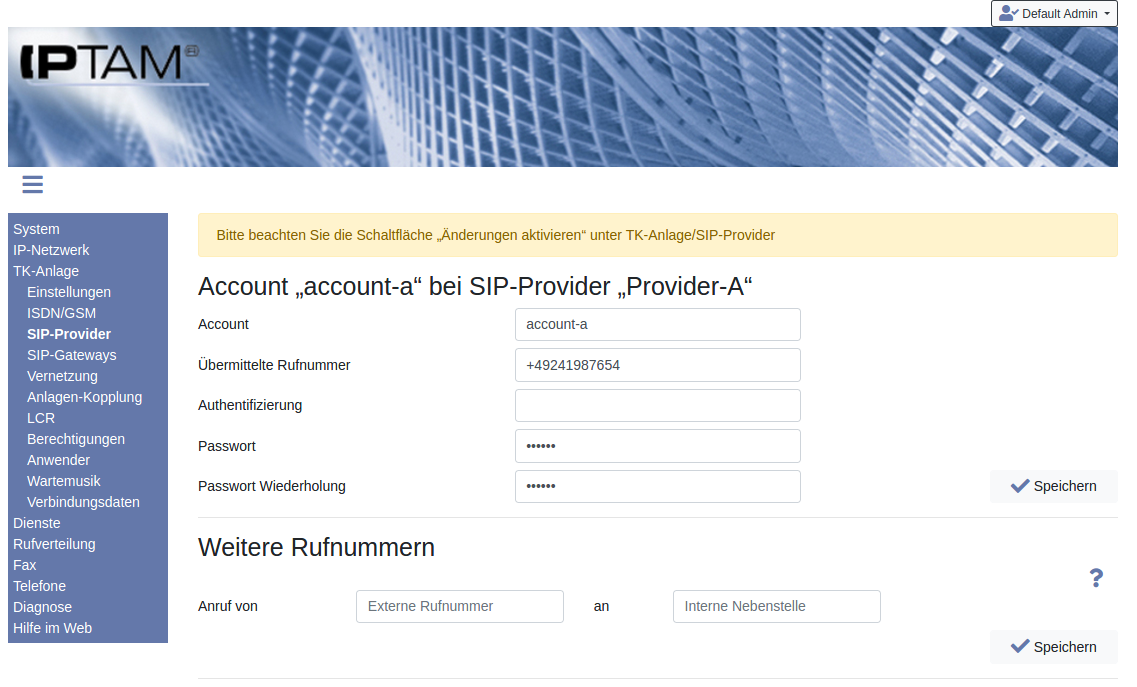Screen dimensions: 1137x687
Task: Save the account settings with upper Speichern
Action: (x=1054, y=486)
